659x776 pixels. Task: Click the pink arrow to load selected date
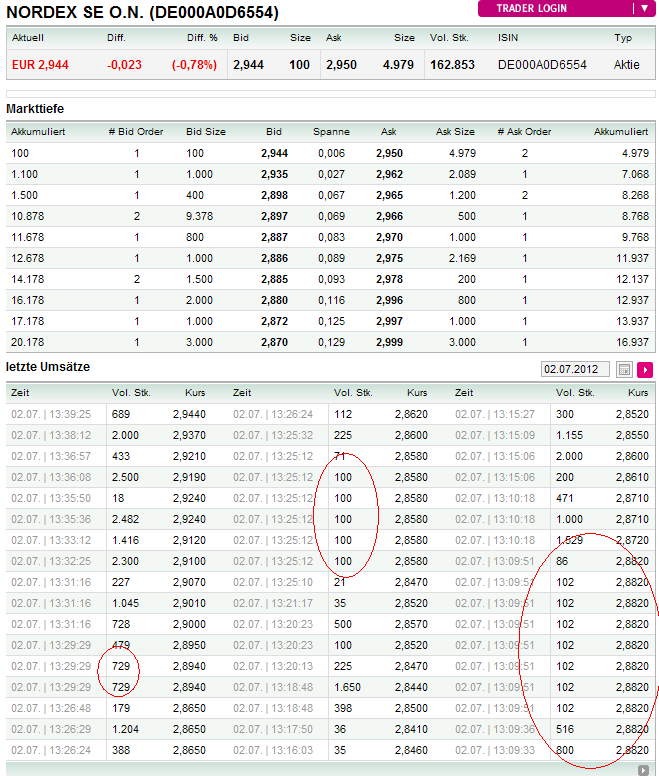(645, 370)
